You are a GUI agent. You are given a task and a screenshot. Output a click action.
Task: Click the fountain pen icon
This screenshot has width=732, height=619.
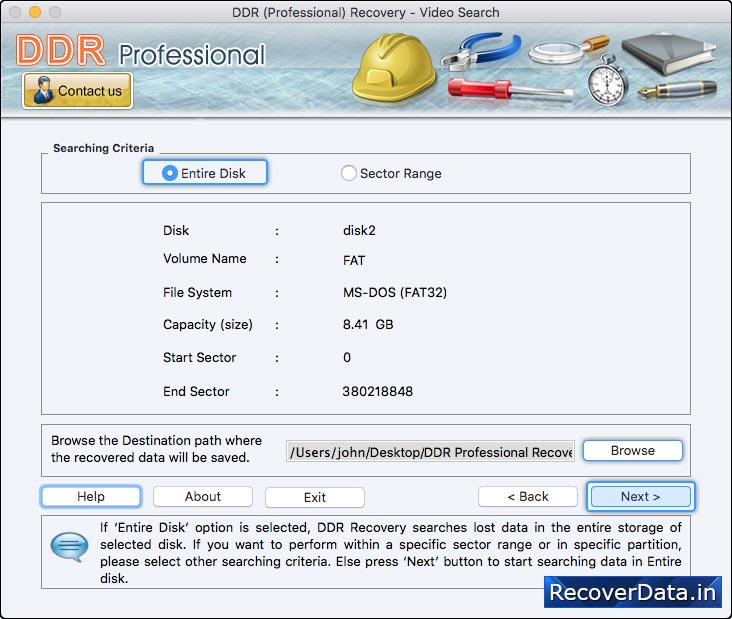(677, 89)
